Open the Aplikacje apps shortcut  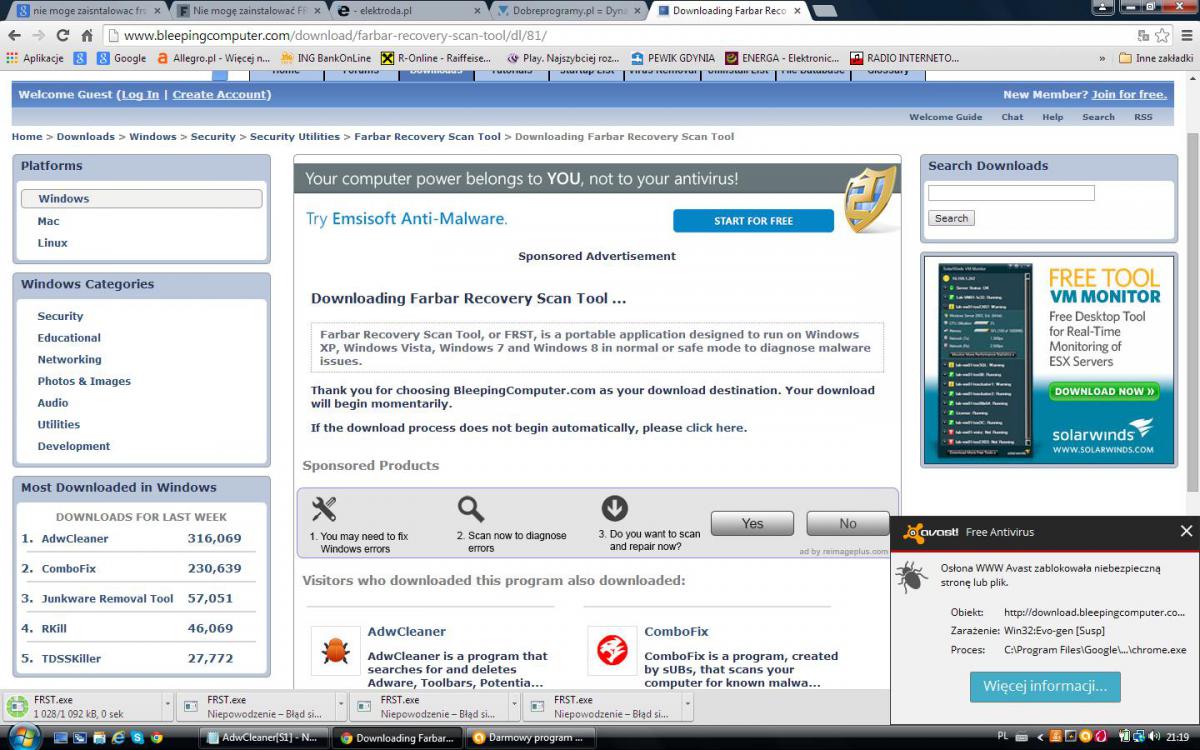[35, 58]
